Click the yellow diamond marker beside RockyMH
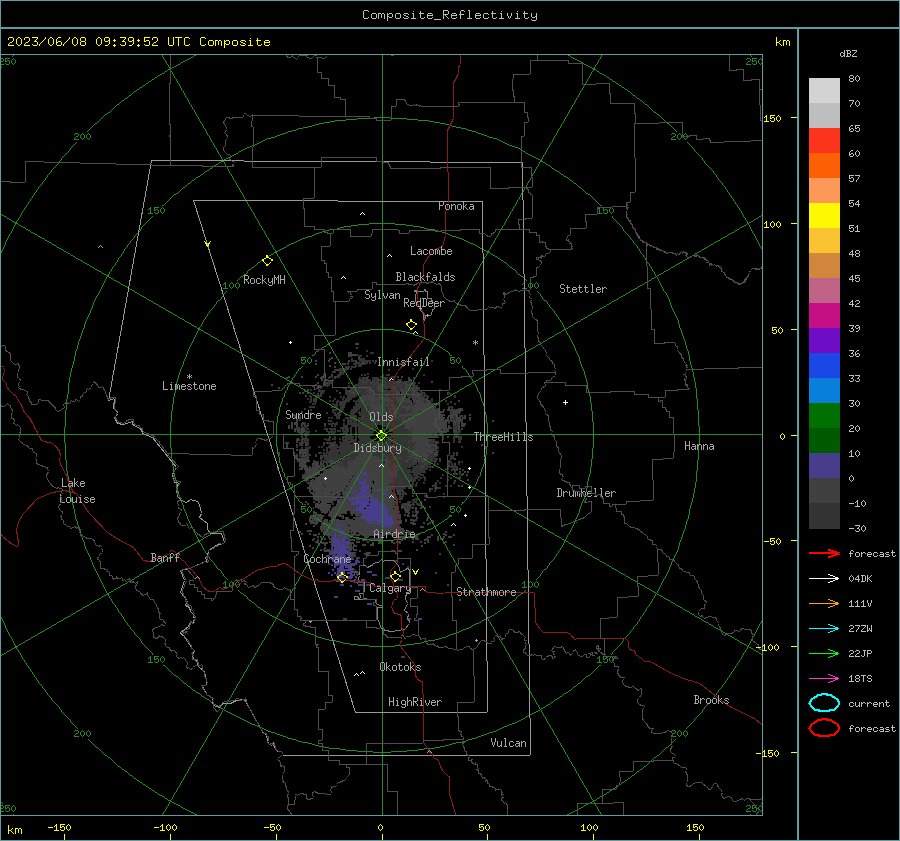This screenshot has width=900, height=841. [267, 261]
